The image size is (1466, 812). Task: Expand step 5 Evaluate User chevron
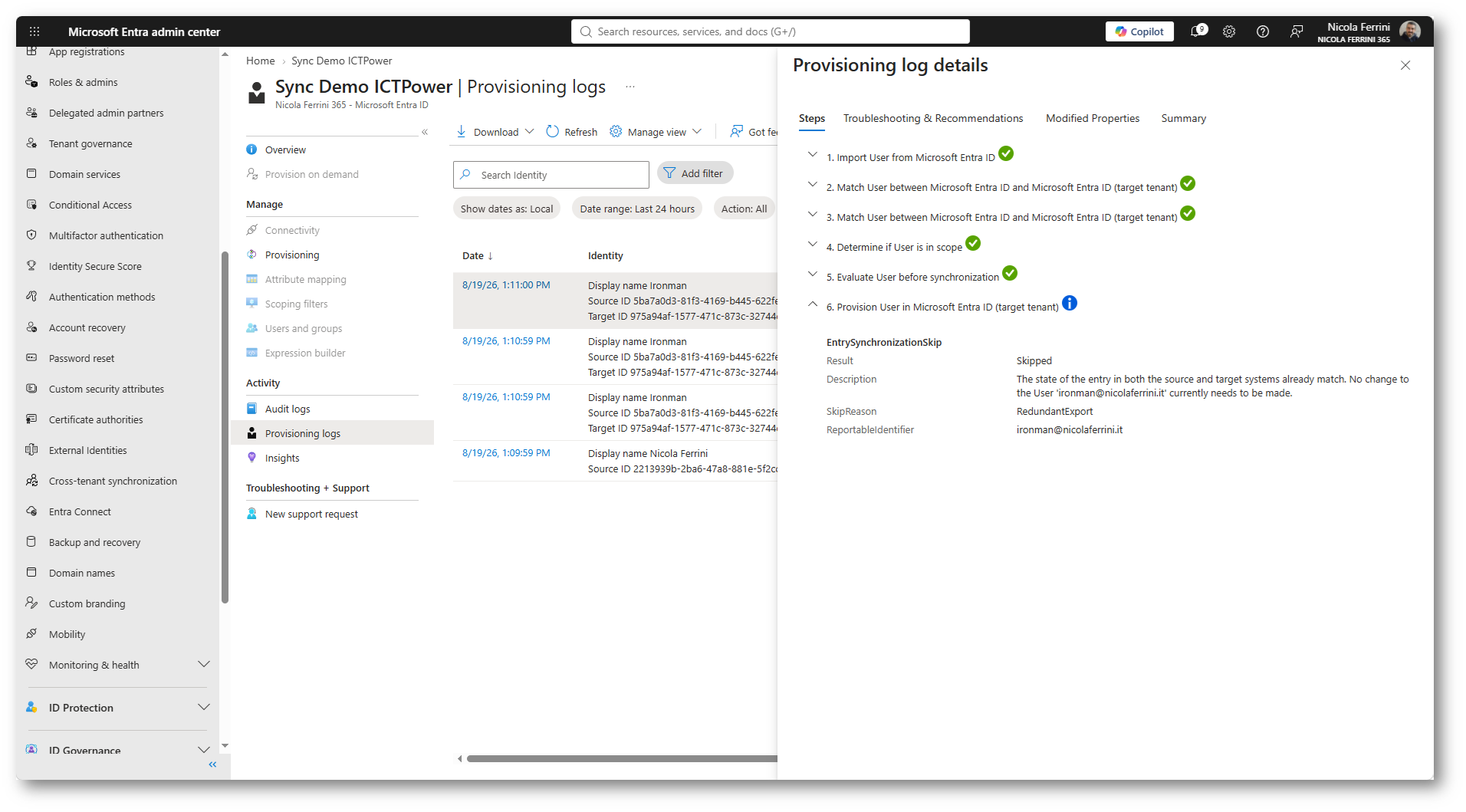point(813,274)
